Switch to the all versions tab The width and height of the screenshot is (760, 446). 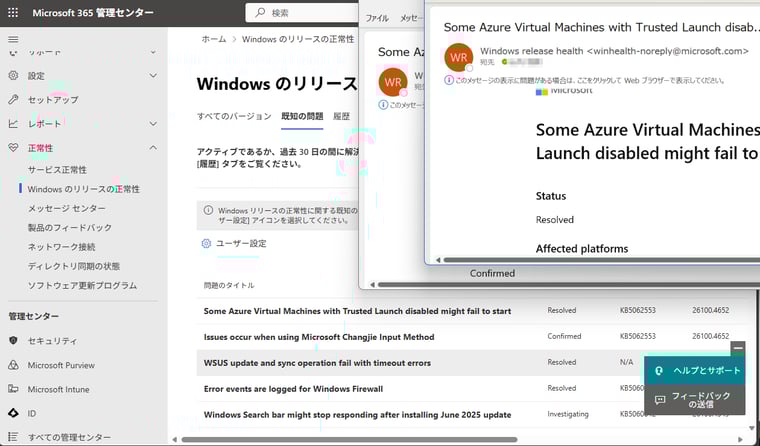pos(234,116)
